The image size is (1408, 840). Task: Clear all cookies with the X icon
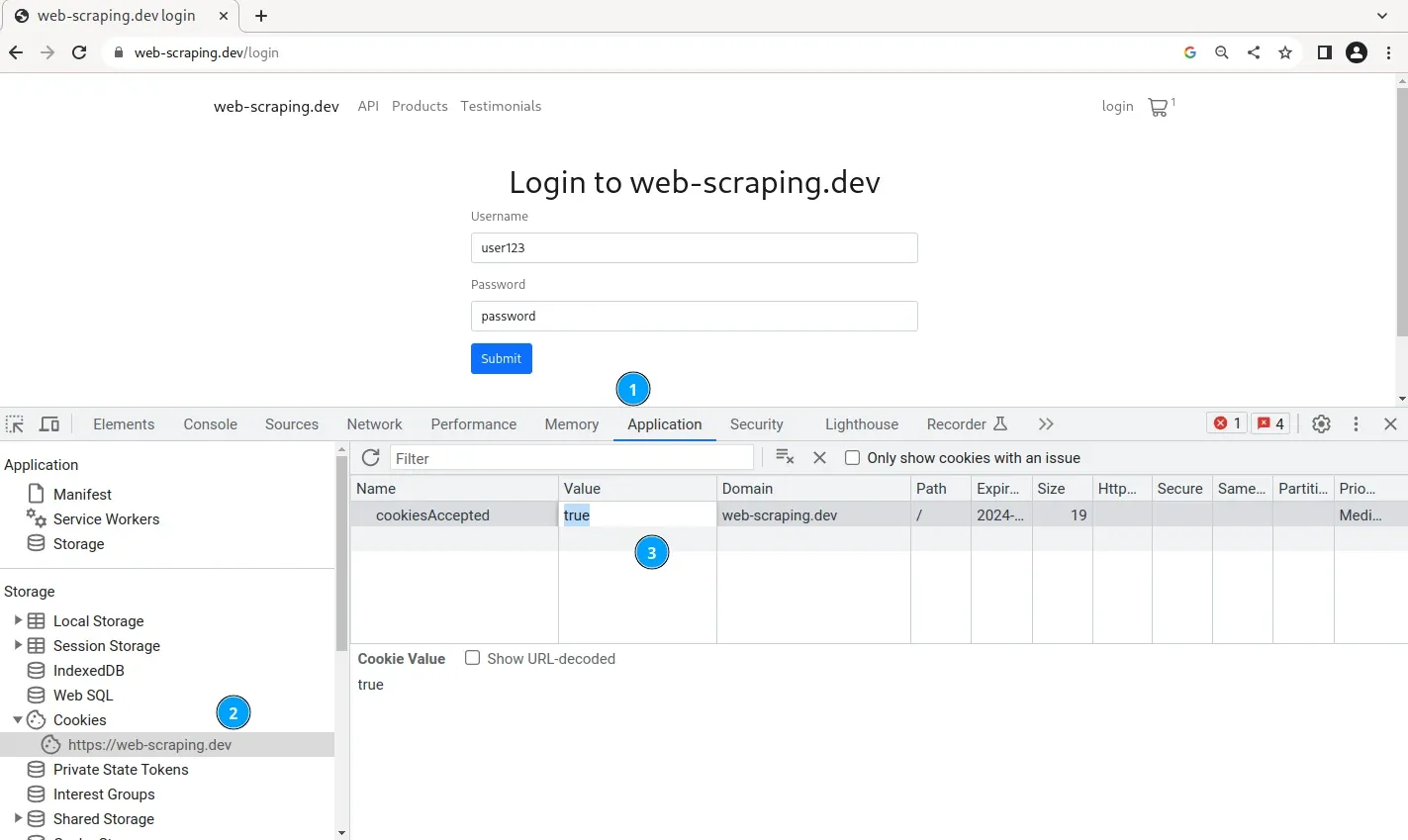(x=820, y=457)
